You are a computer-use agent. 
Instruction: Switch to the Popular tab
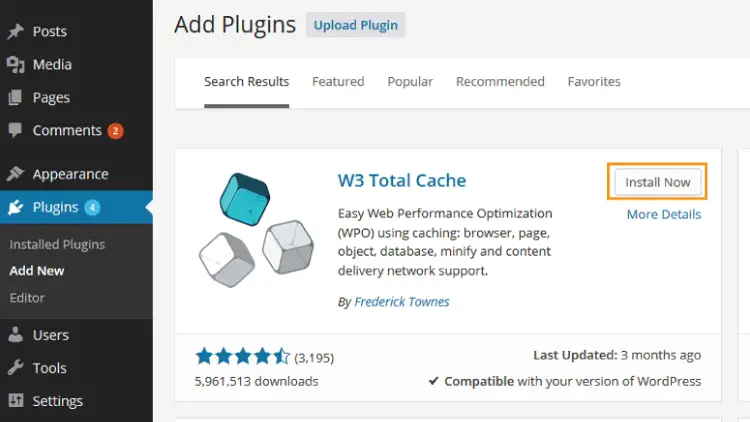(410, 82)
